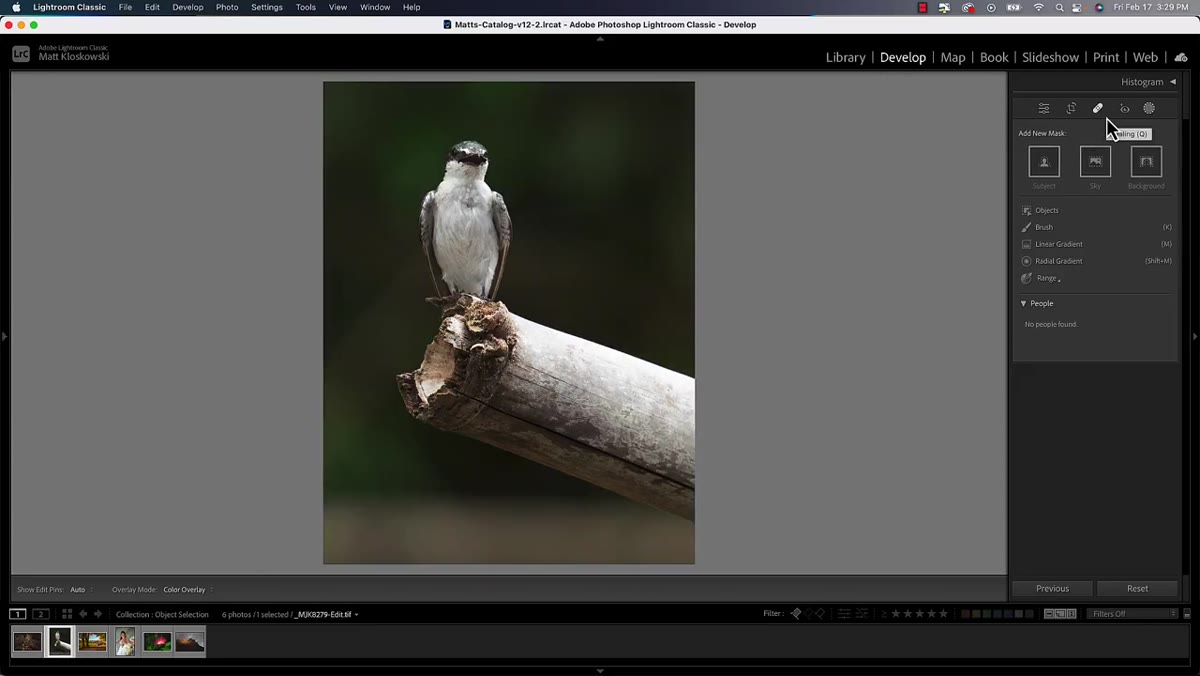
Task: Collapse the People section
Action: (x=1023, y=303)
